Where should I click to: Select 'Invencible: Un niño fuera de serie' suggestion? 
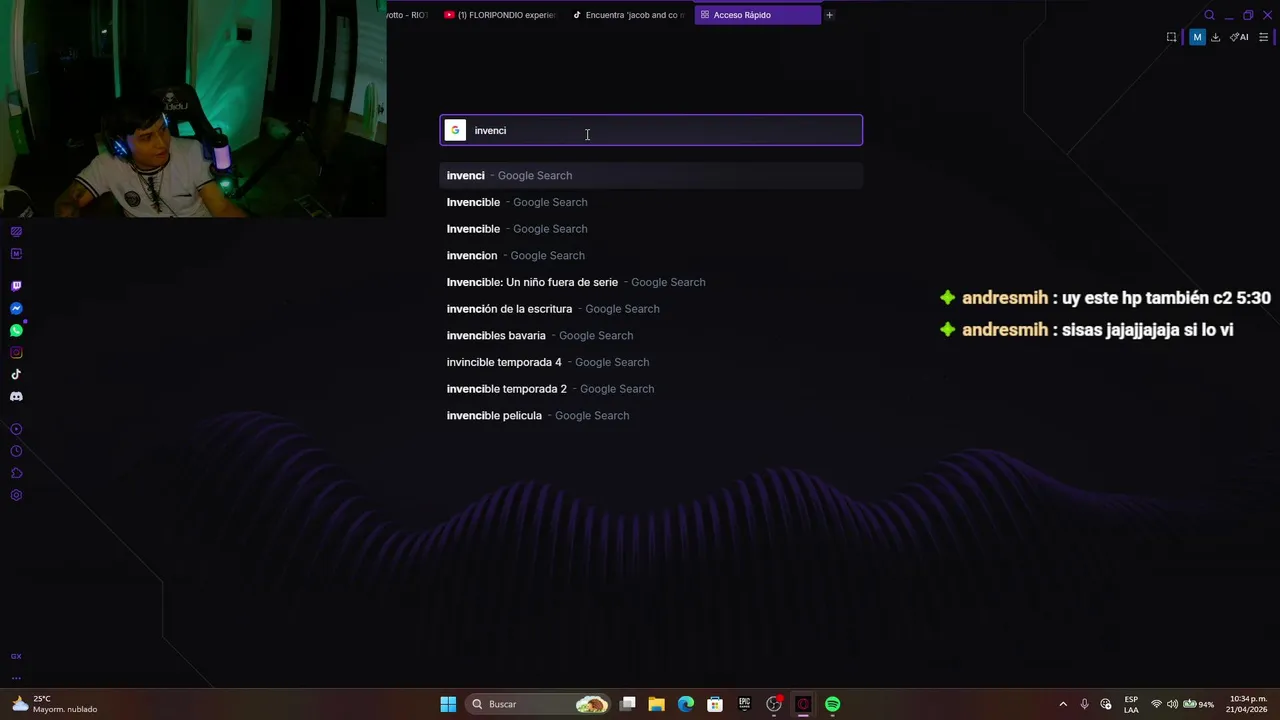click(x=651, y=282)
